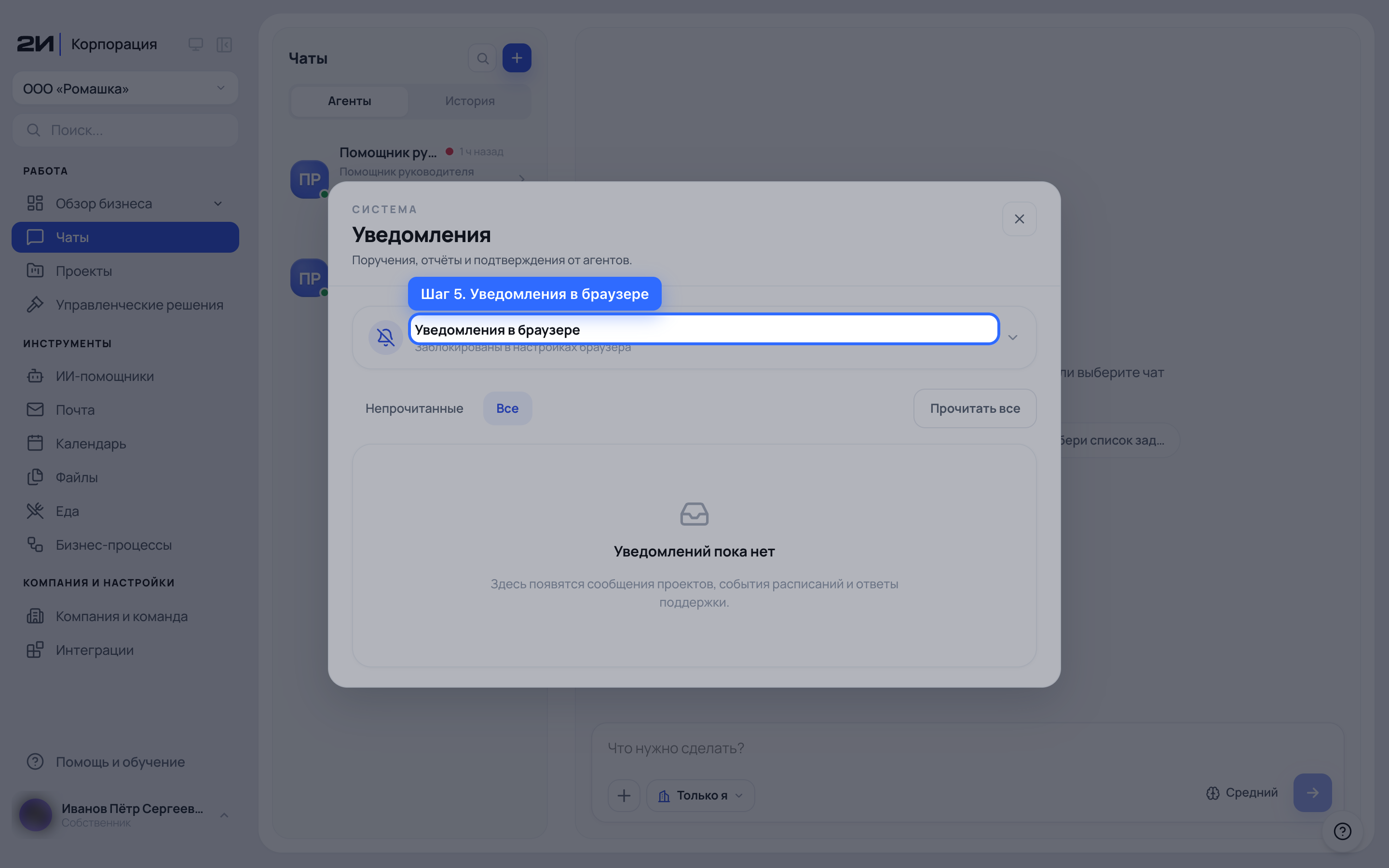
Task: Click the Иванов Пётр avatar
Action: pos(36,815)
